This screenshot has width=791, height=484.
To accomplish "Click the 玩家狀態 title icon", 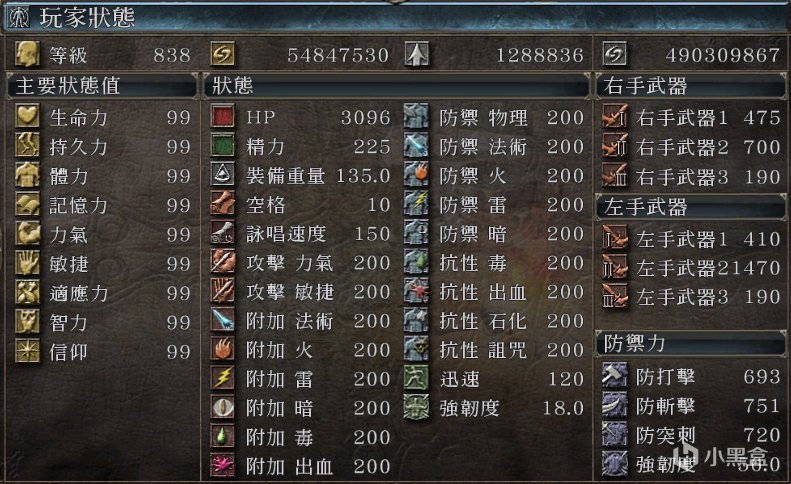I will pyautogui.click(x=19, y=17).
